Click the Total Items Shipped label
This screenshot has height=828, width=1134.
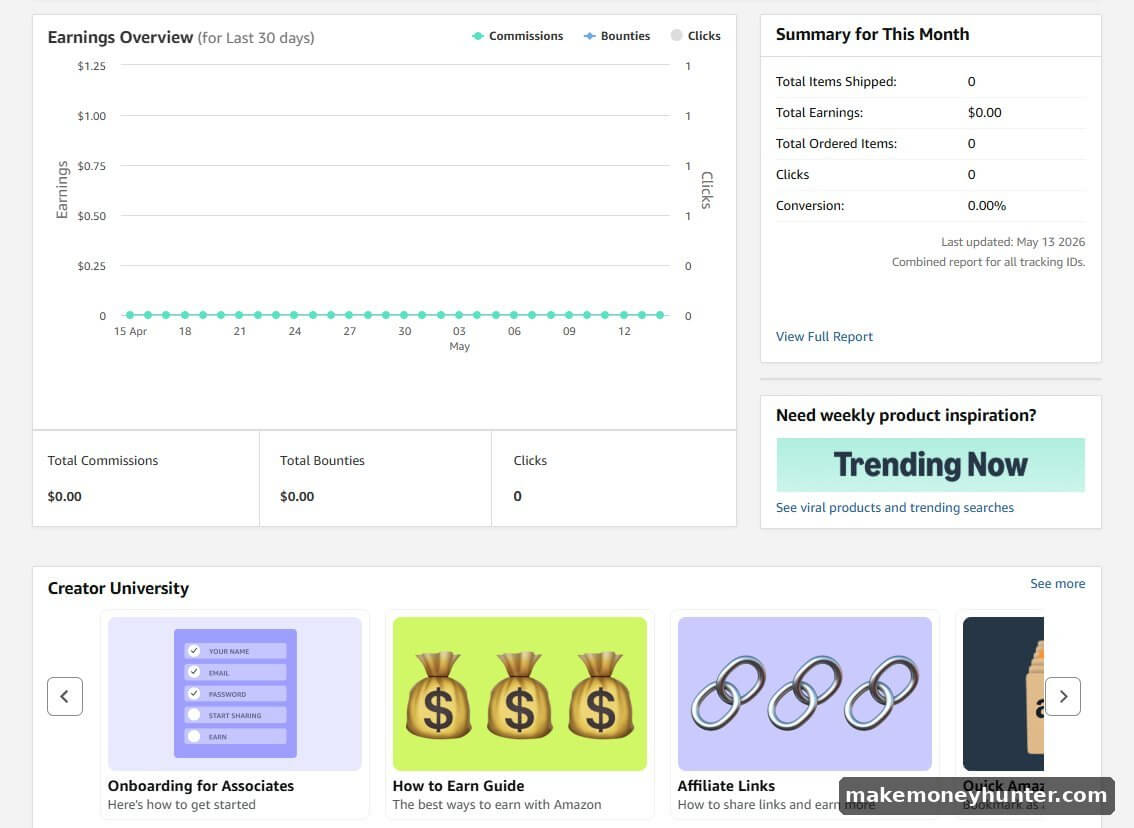pyautogui.click(x=836, y=82)
